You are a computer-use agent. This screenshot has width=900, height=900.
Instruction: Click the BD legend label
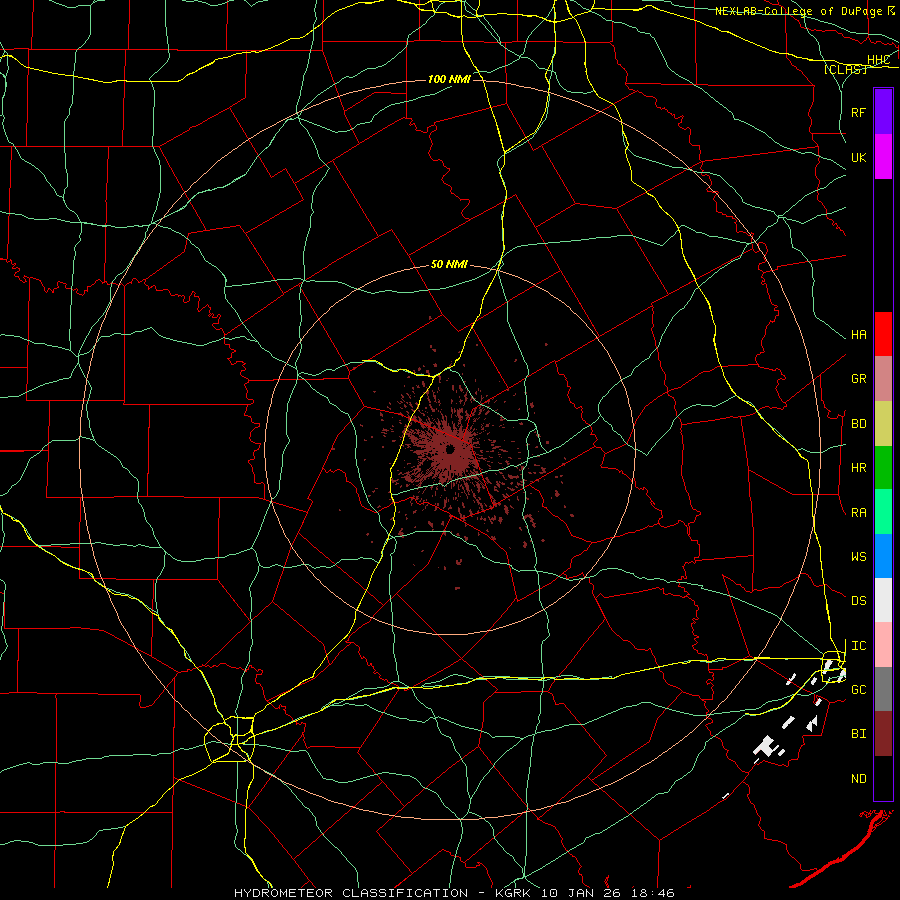858,424
